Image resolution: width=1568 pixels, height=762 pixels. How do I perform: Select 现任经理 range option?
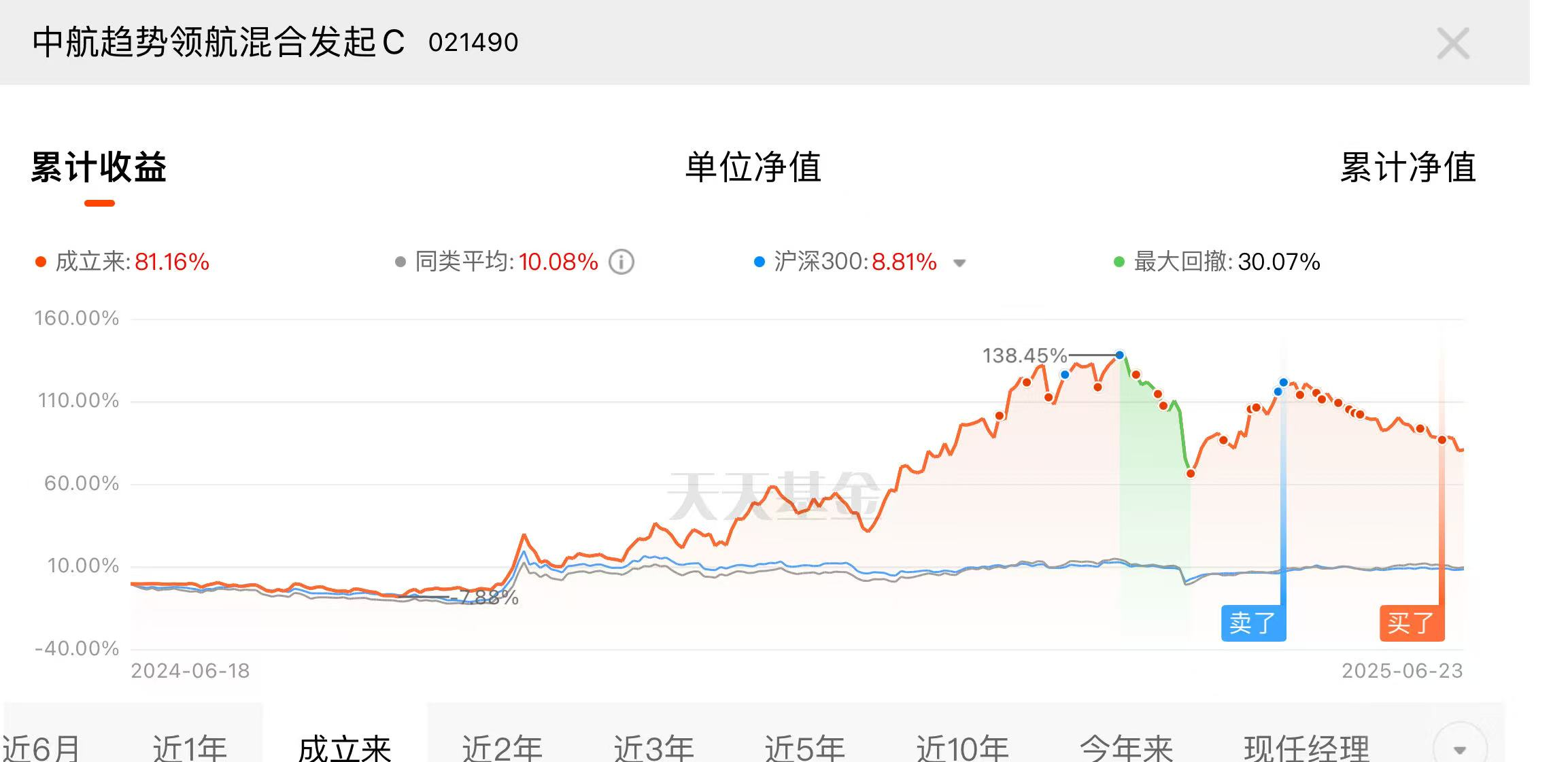[1306, 748]
